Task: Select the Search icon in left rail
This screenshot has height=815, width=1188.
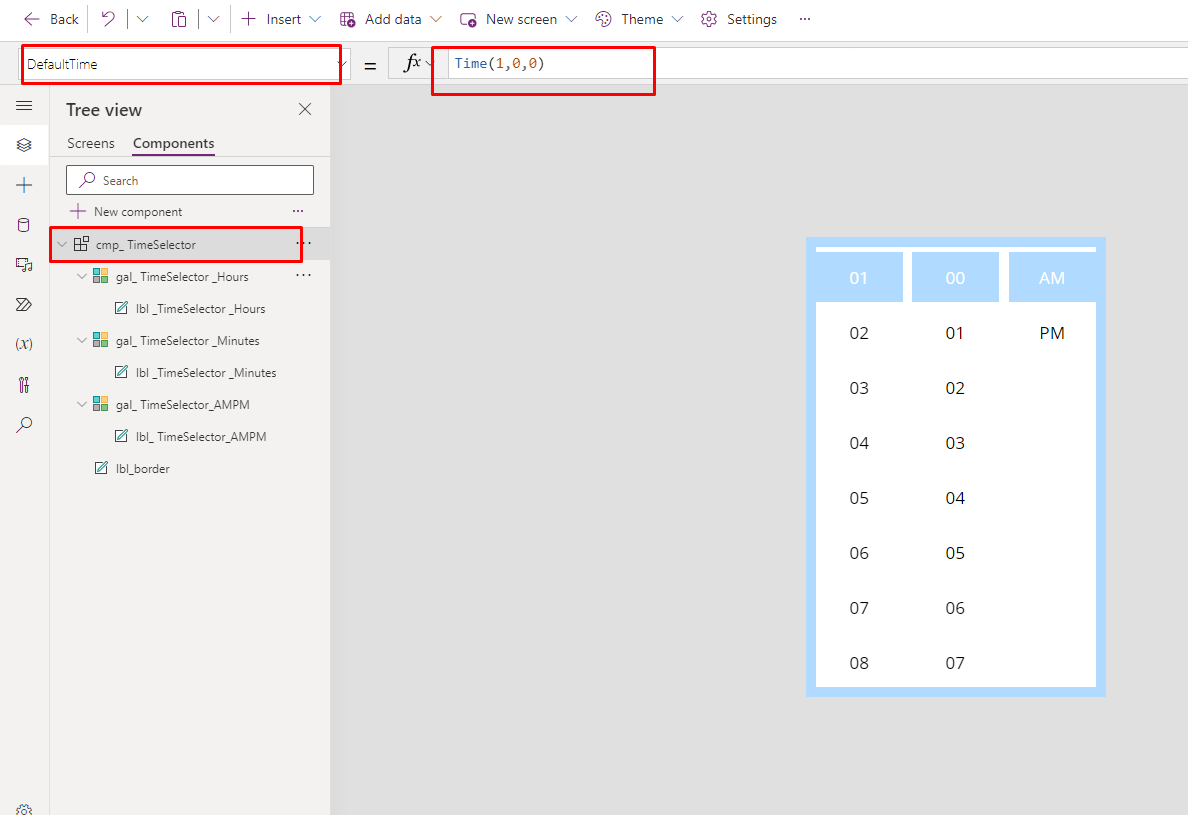Action: click(x=24, y=424)
